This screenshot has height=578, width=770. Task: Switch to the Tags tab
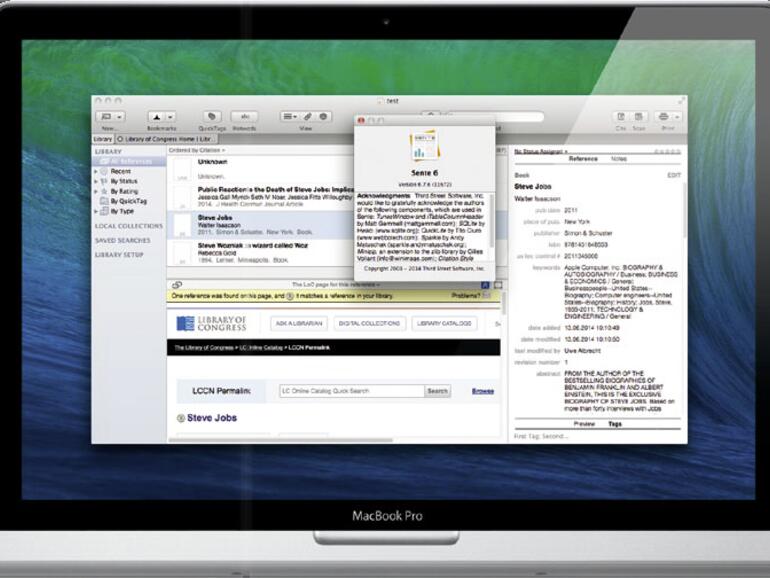[615, 424]
